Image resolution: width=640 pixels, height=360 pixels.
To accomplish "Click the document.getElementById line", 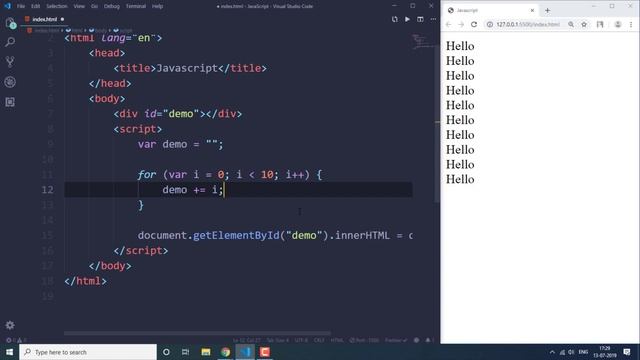I will pos(275,236).
